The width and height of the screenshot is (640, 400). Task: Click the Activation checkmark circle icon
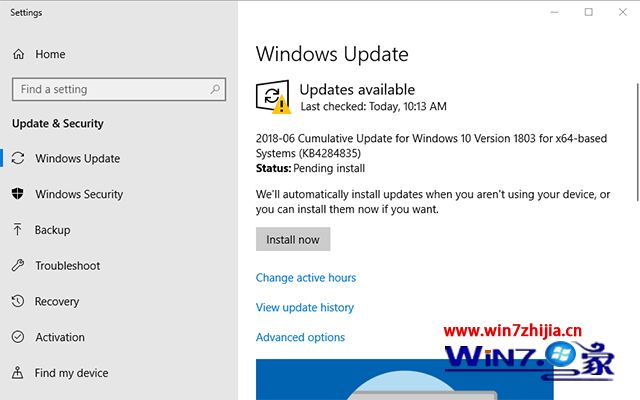point(18,337)
